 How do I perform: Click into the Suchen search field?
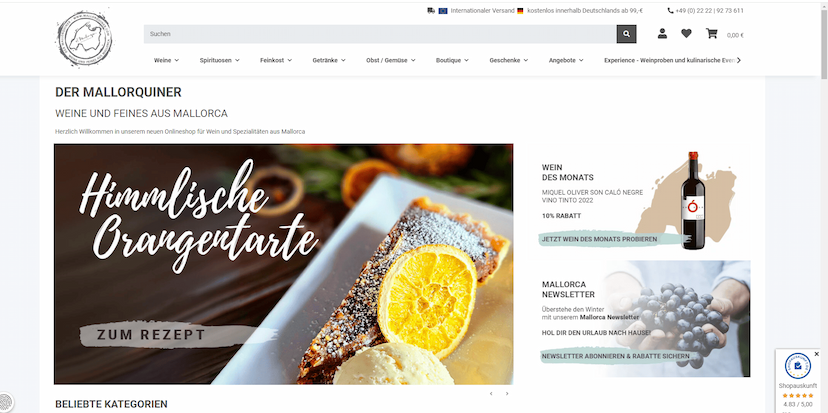point(380,34)
